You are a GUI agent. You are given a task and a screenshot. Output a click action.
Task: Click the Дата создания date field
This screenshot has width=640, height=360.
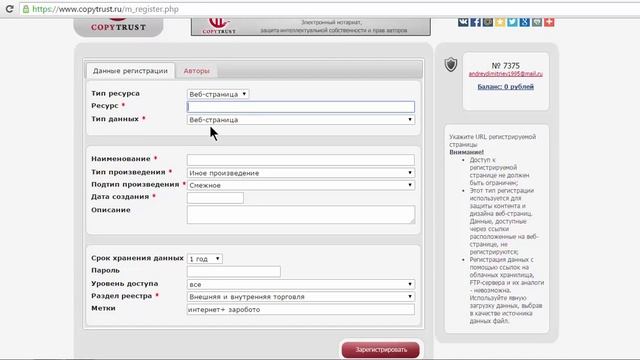215,198
